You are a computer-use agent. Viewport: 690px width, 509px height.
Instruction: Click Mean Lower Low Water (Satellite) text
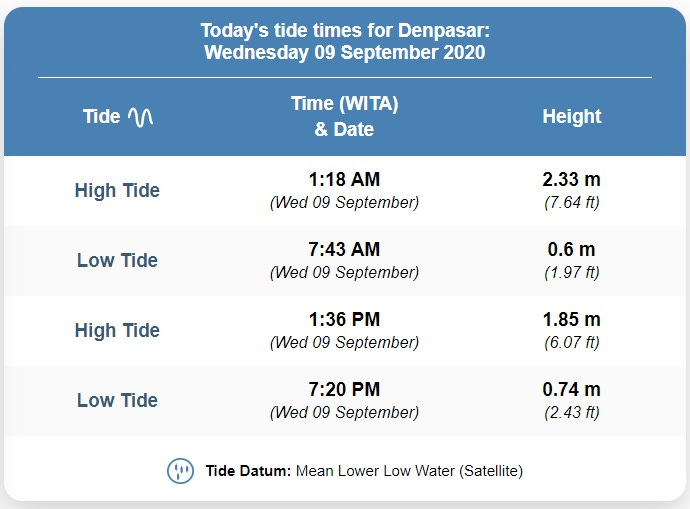click(x=409, y=471)
